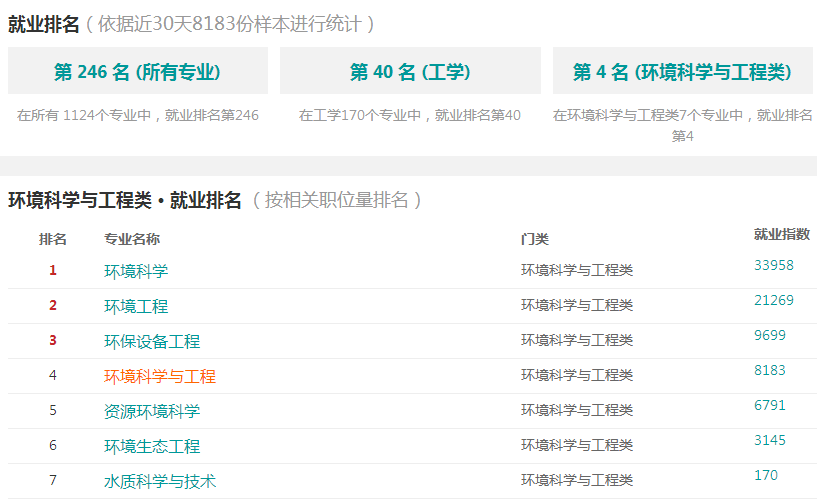817x500 pixels.
Task: Click the 第 40 名 (工学) box
Action: 410,71
